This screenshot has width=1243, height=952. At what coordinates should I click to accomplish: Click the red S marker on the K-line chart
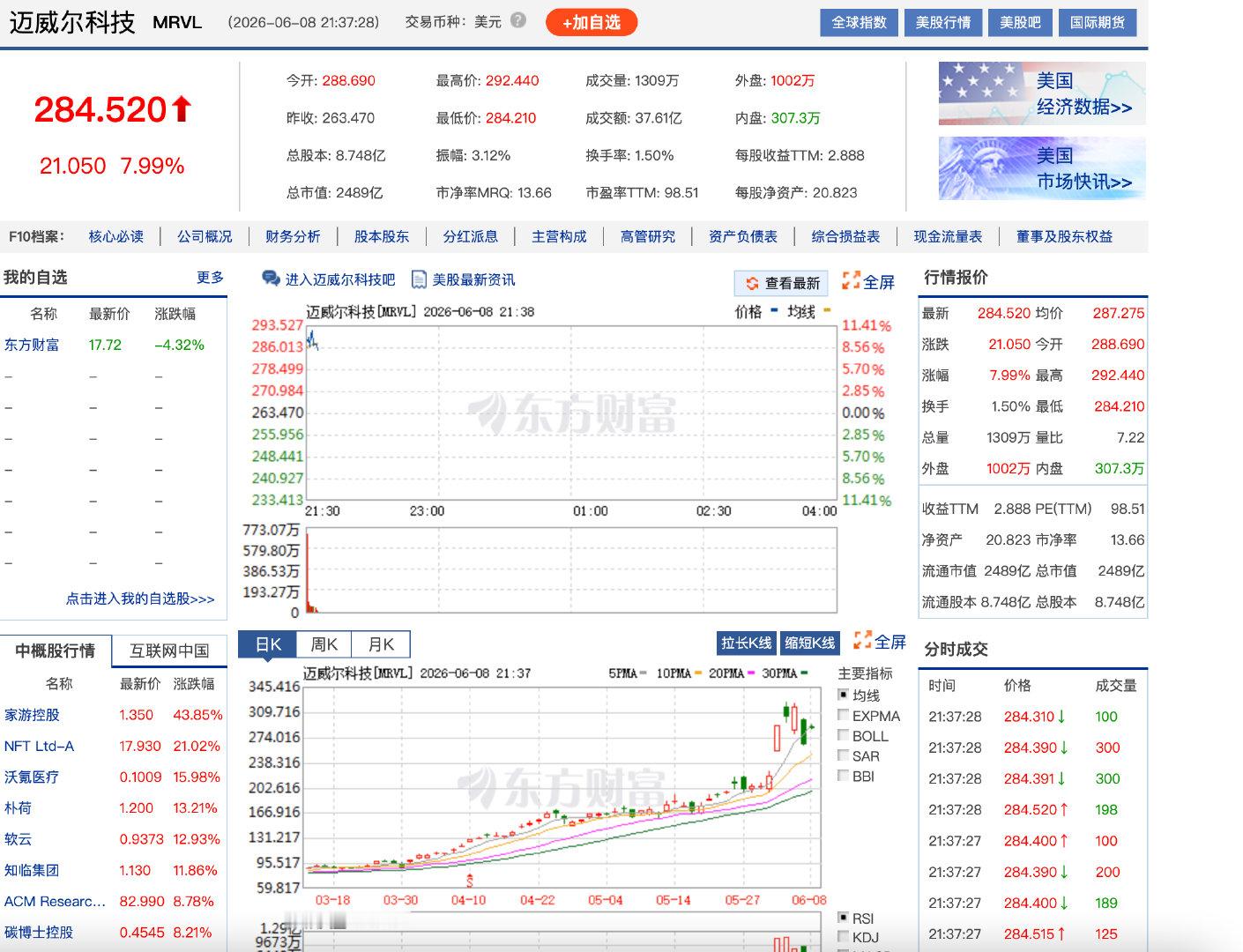pyautogui.click(x=470, y=880)
